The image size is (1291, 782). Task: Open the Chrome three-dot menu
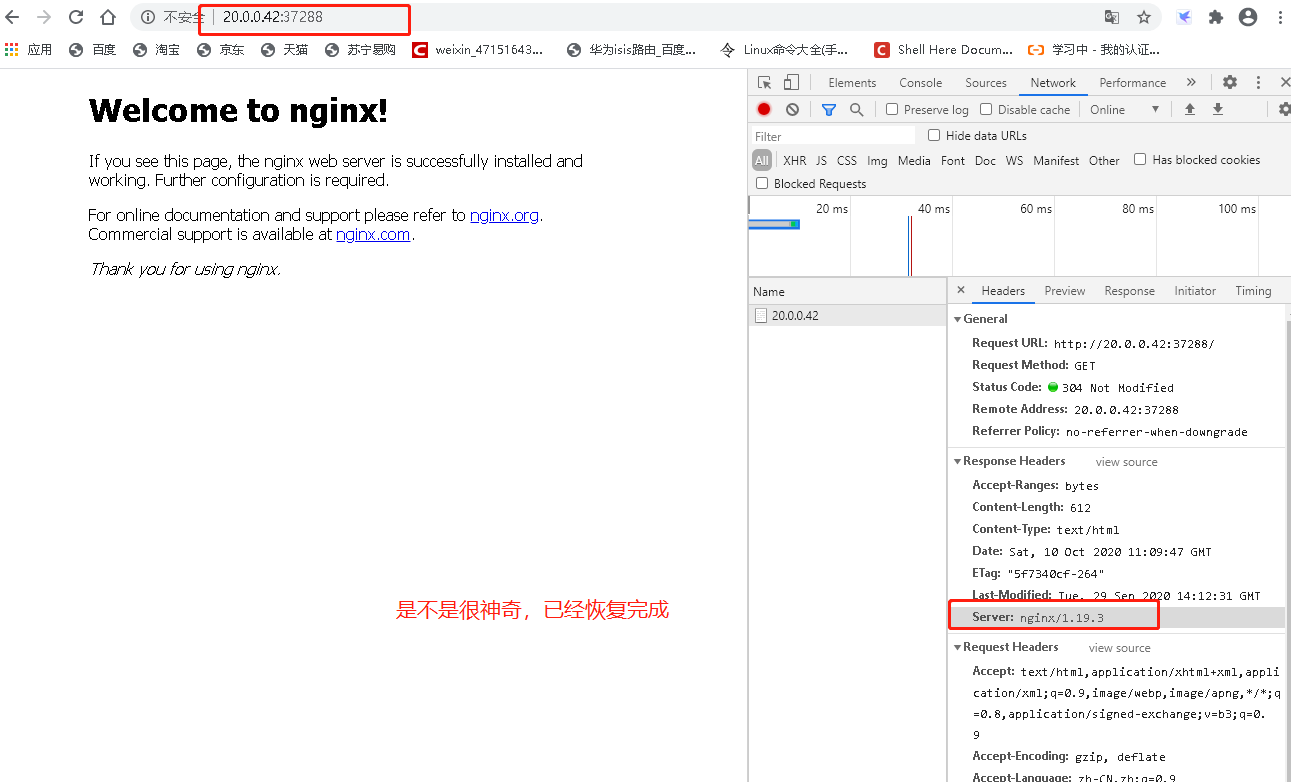coord(1280,17)
